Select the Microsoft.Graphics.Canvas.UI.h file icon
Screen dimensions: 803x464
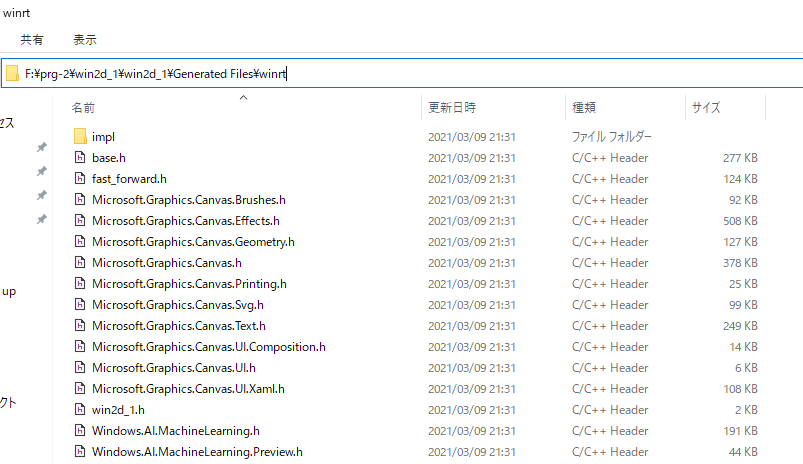coord(80,368)
